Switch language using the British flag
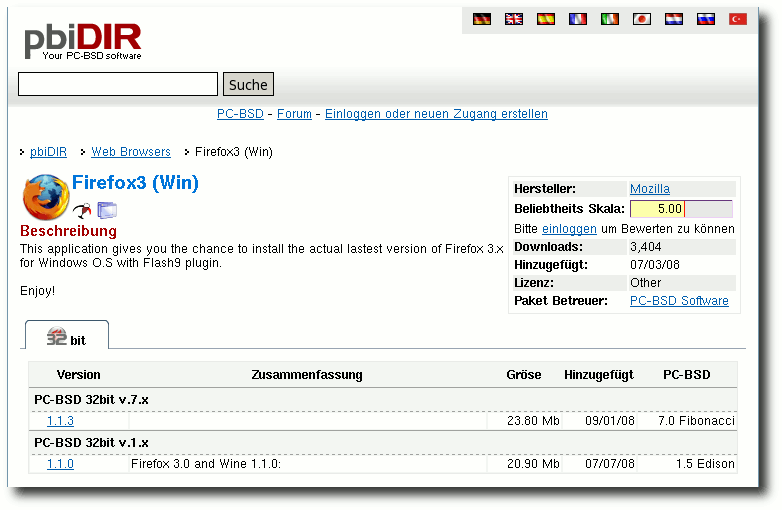This screenshot has width=782, height=510. coord(514,19)
